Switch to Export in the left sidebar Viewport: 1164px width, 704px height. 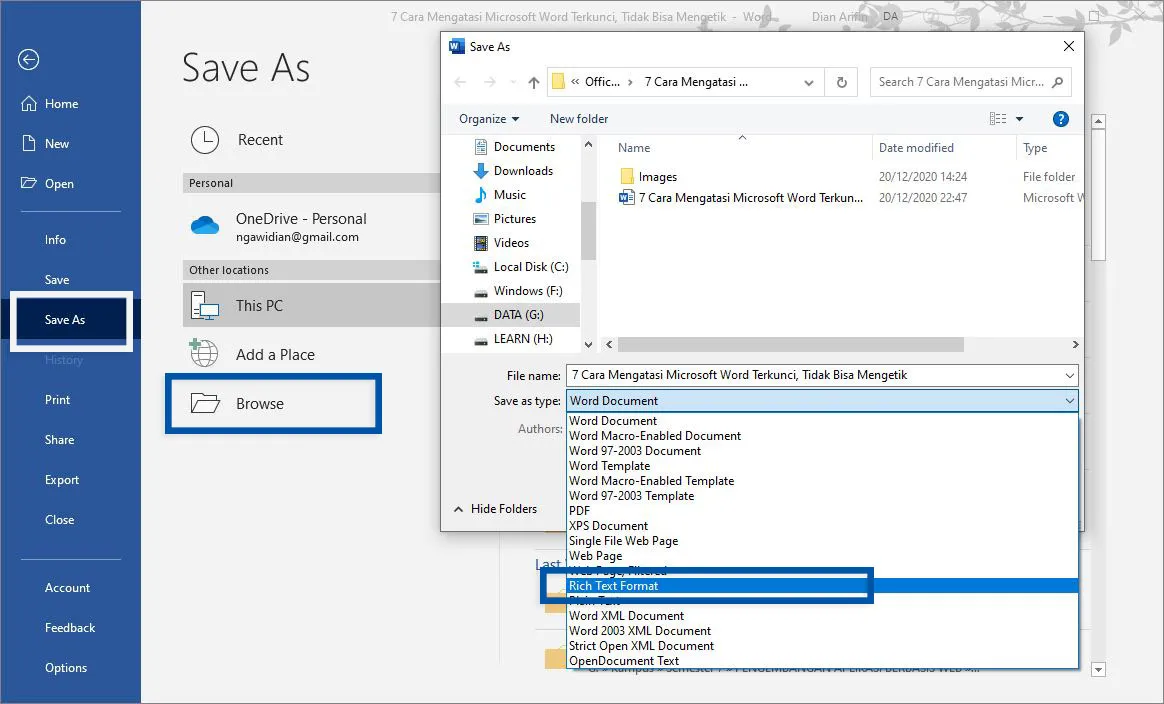(x=61, y=479)
